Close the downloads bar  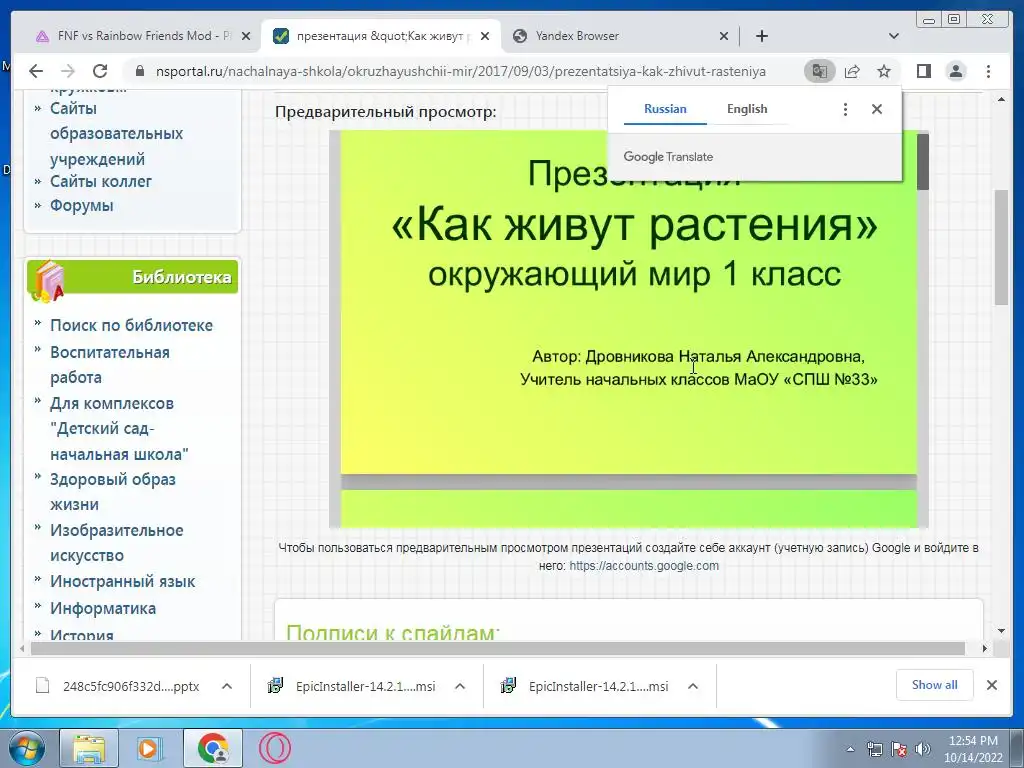tap(992, 685)
